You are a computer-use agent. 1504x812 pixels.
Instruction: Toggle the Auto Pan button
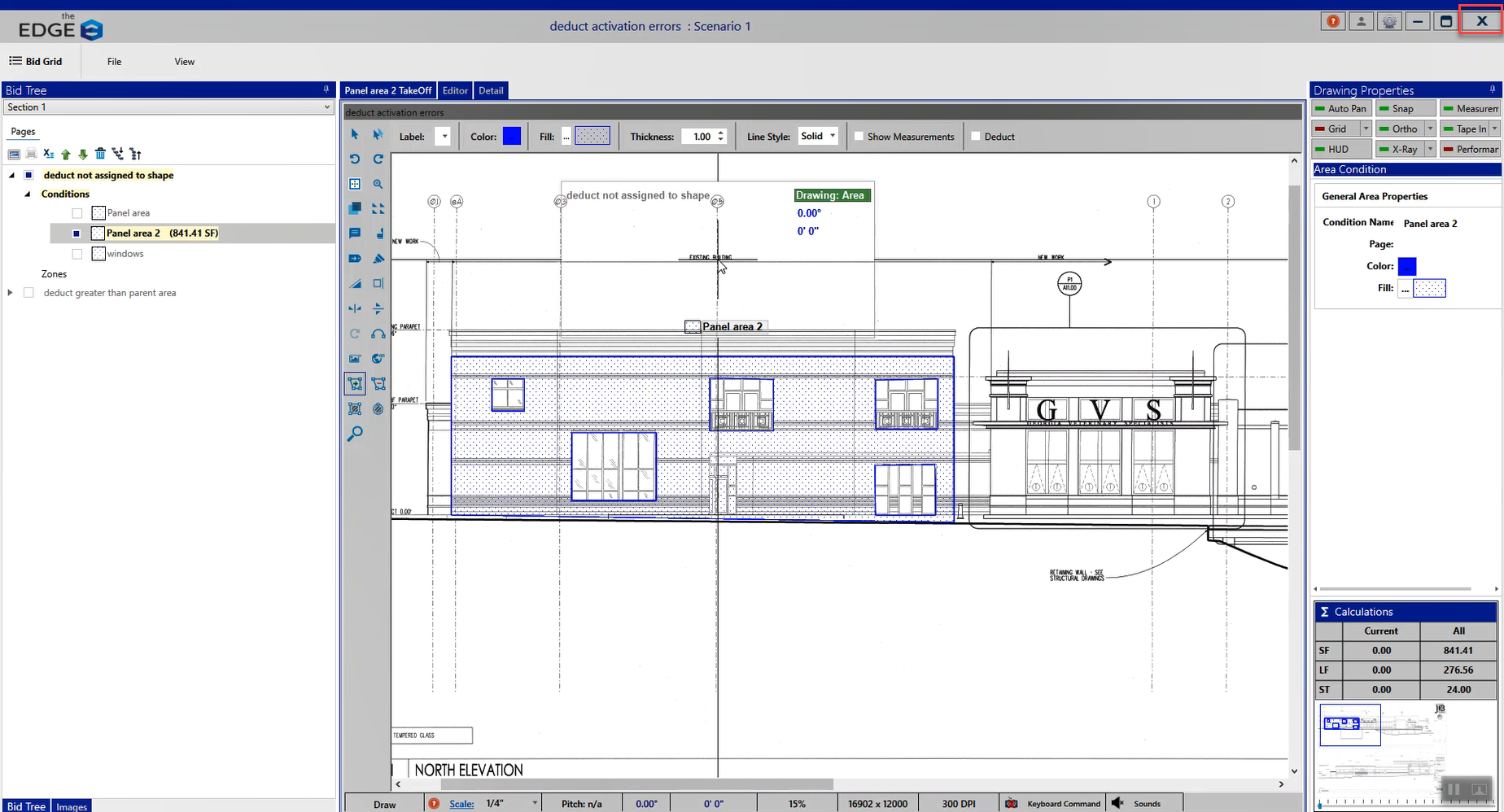click(x=1340, y=108)
